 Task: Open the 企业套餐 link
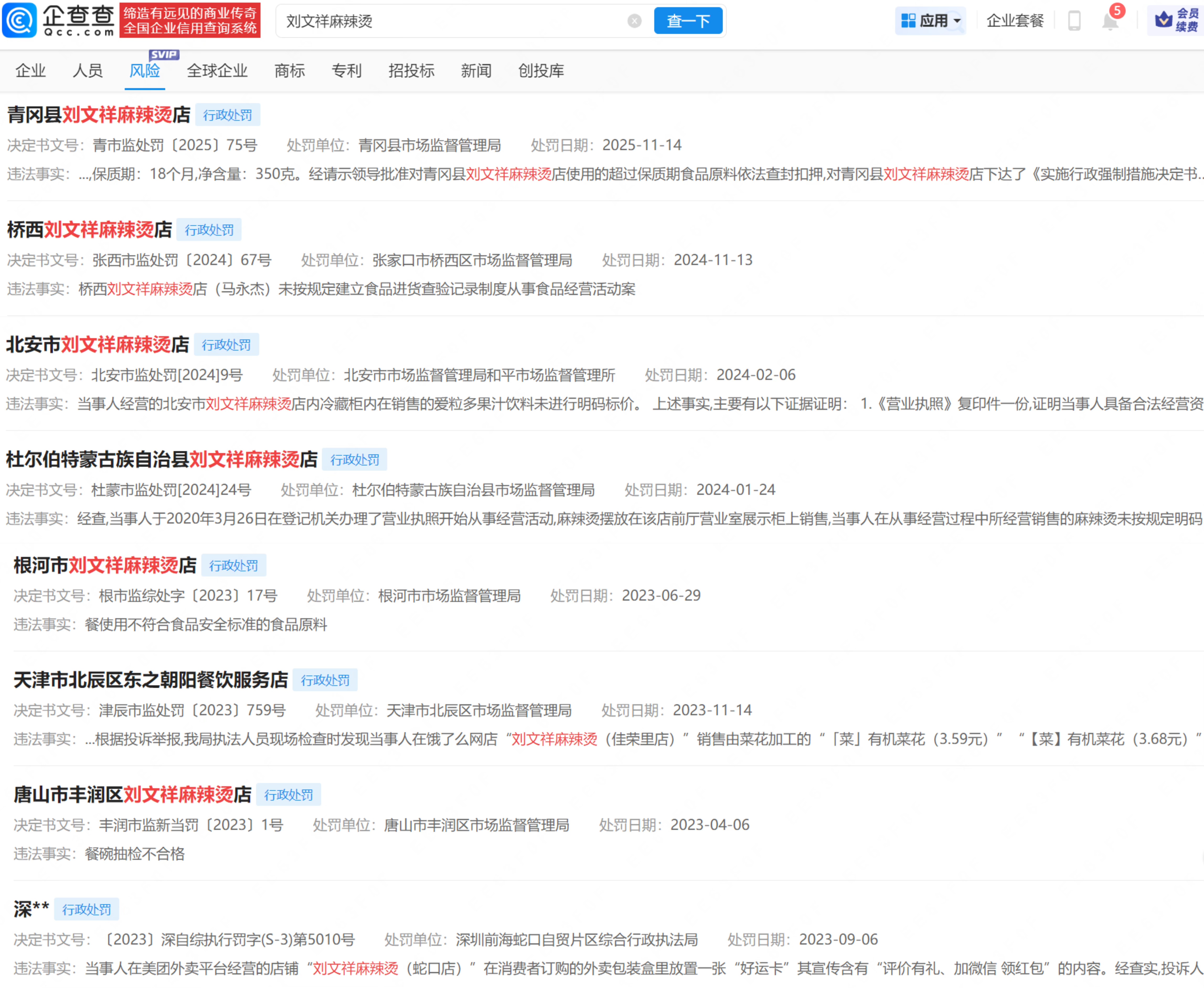(x=1014, y=21)
